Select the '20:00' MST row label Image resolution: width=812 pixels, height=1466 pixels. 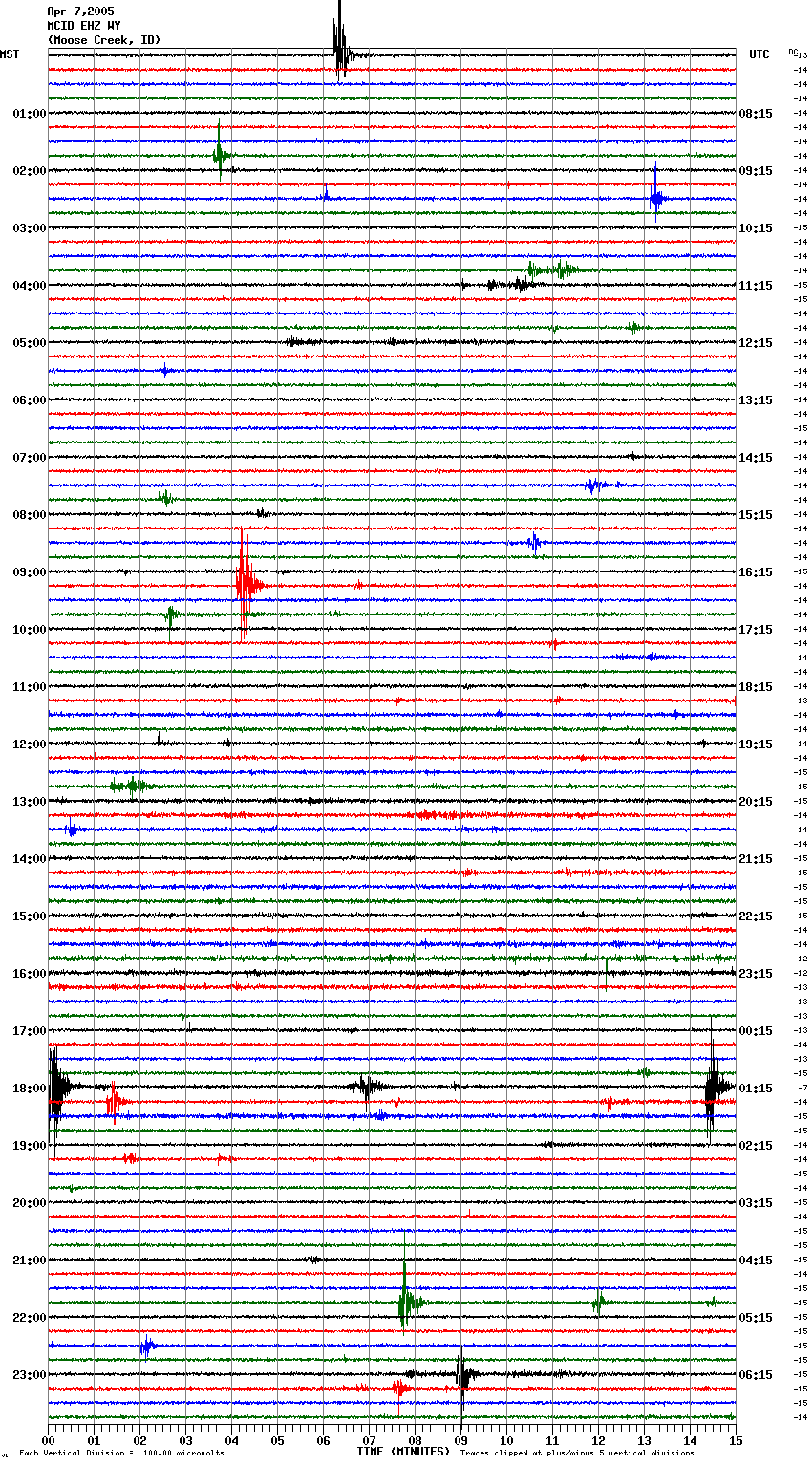click(x=30, y=1203)
